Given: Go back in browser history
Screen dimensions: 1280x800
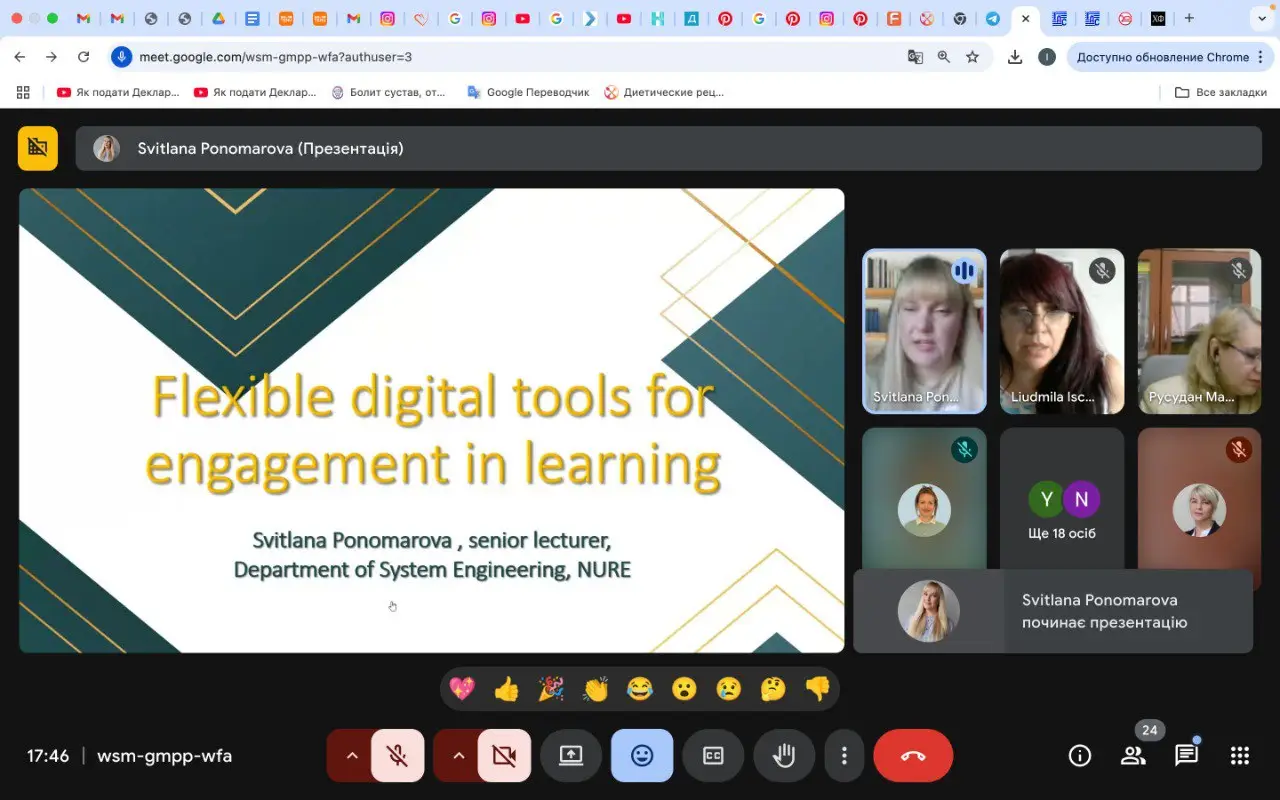Looking at the screenshot, I should coord(20,57).
